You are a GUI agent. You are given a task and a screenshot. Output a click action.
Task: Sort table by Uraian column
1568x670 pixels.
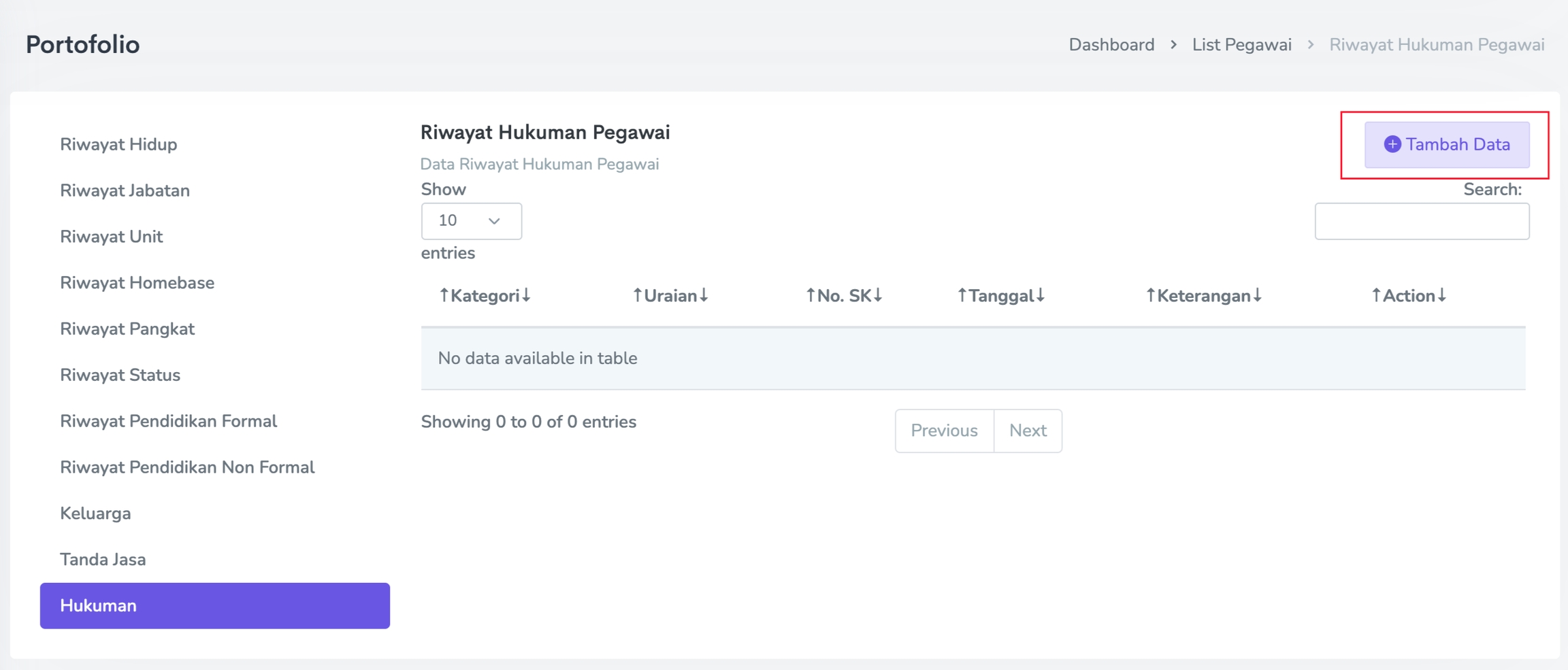[x=670, y=296]
